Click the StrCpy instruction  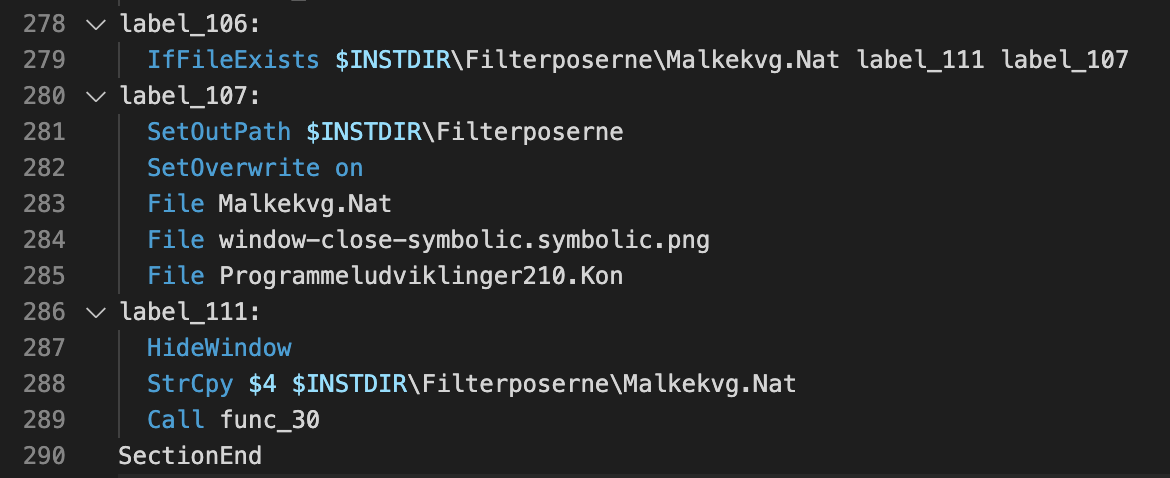click(x=190, y=384)
